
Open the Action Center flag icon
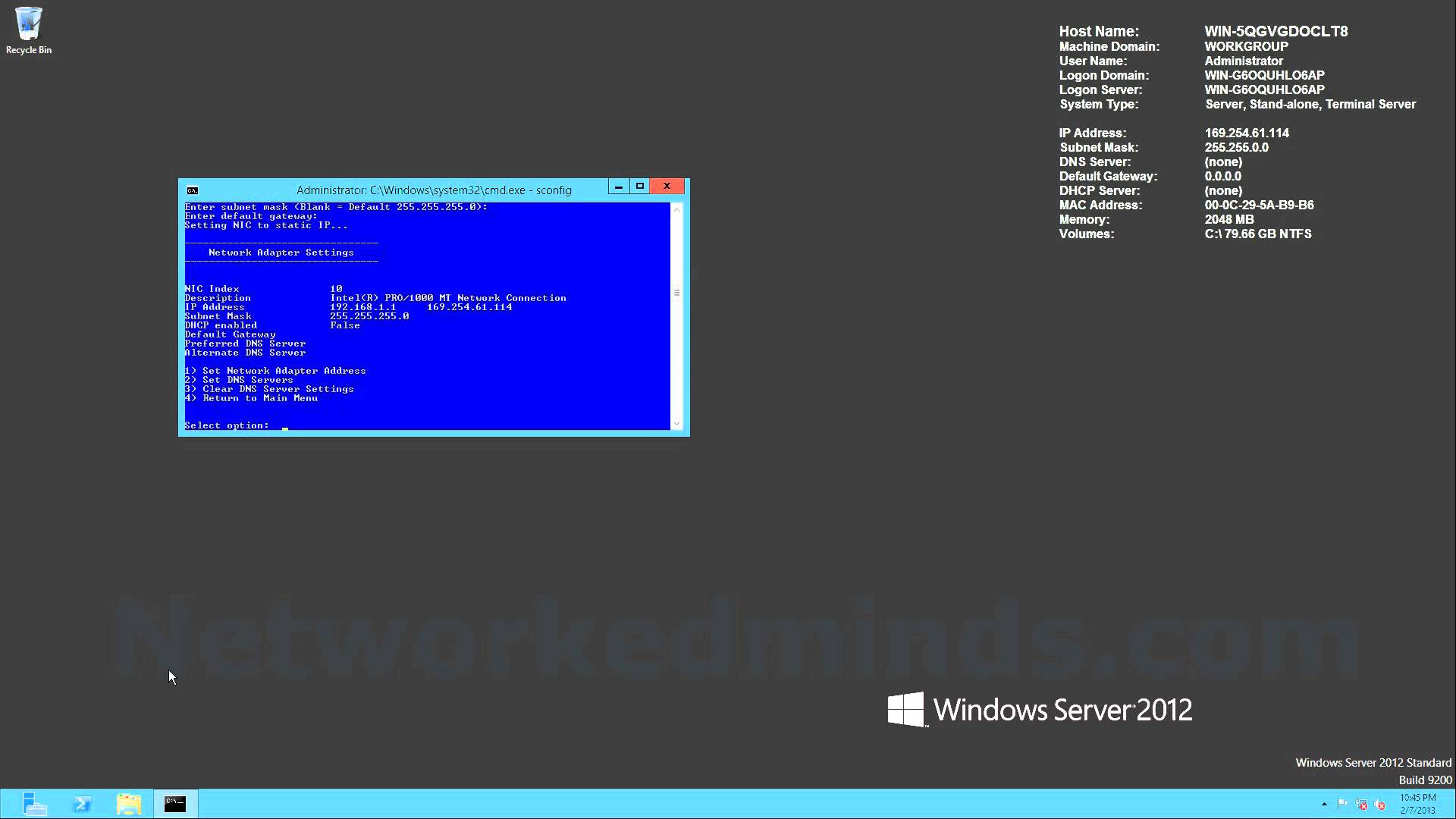coord(1343,804)
